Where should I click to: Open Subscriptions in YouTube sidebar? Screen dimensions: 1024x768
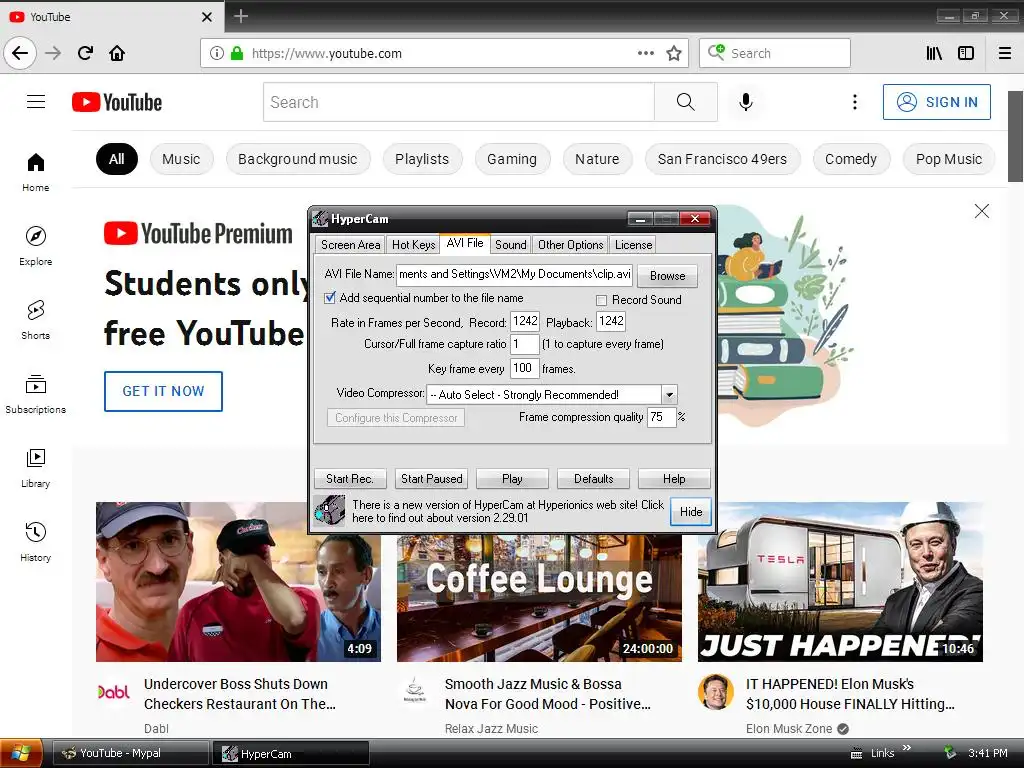[36, 394]
